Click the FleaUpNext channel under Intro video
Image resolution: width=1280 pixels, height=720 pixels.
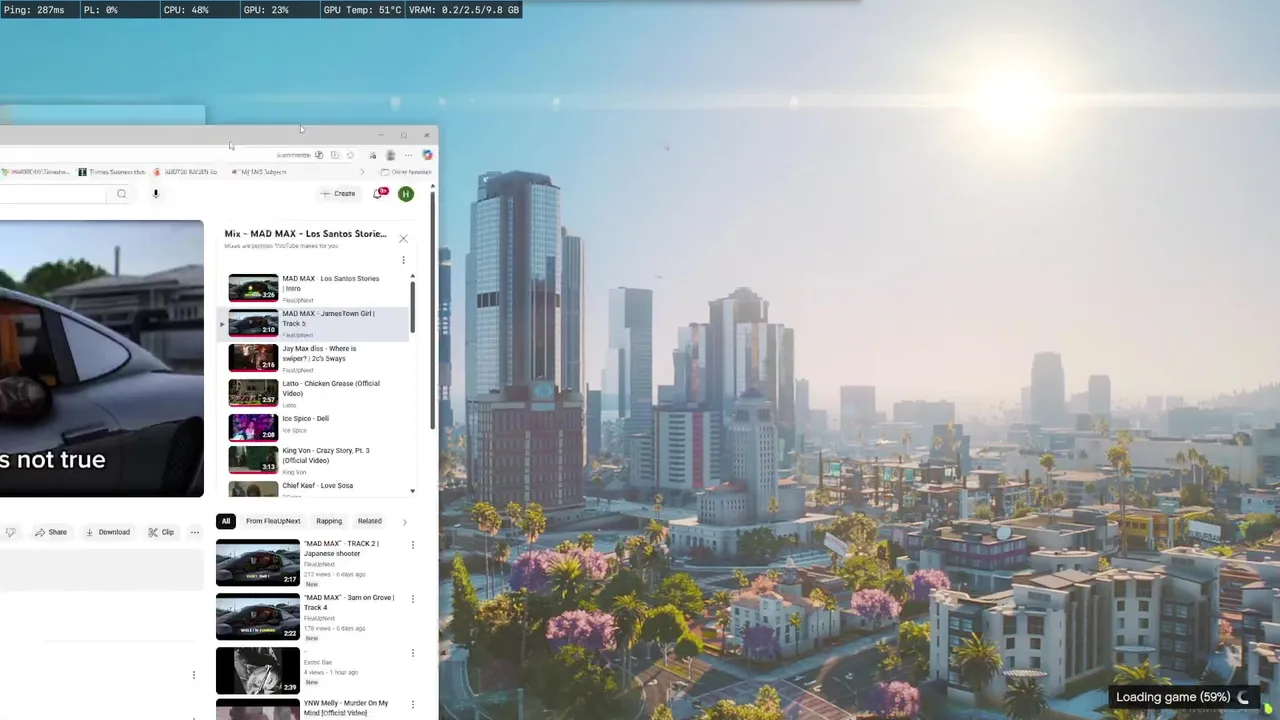coord(298,300)
